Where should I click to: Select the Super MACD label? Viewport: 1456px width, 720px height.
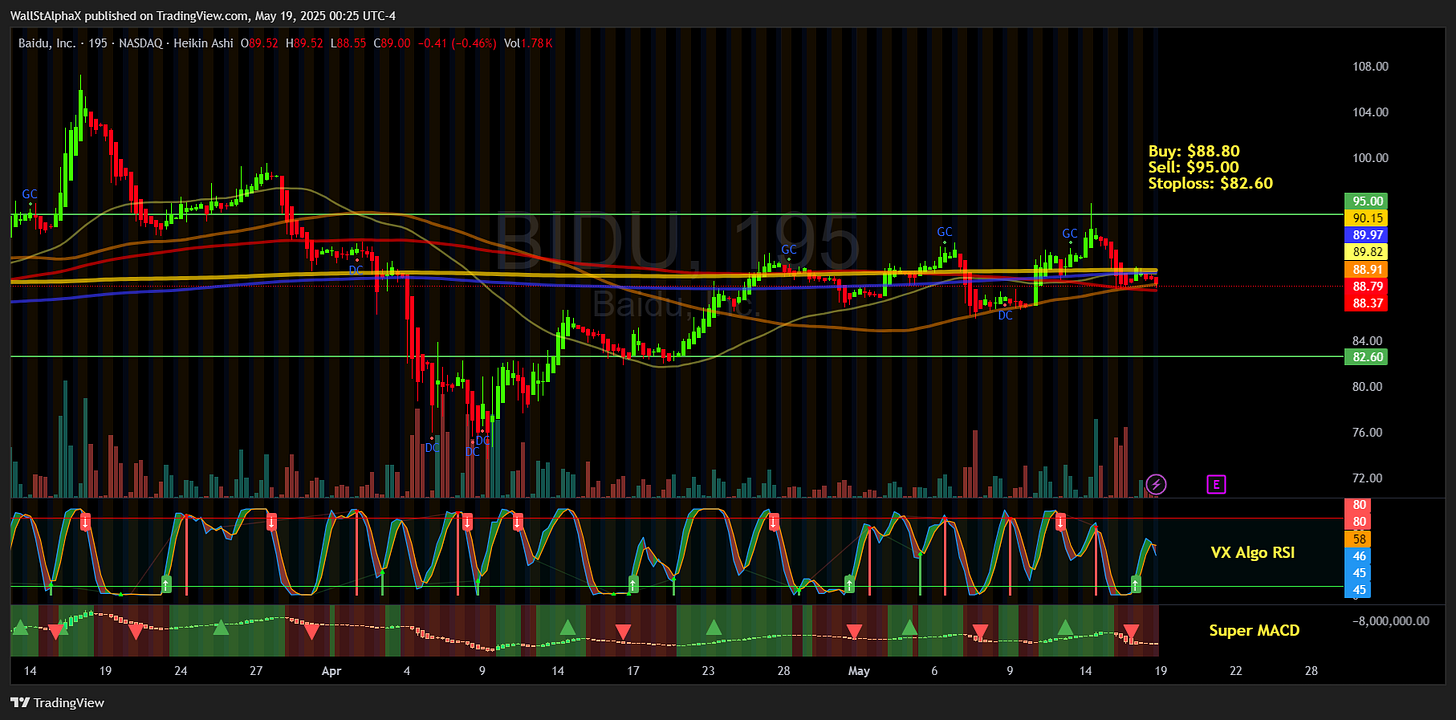pyautogui.click(x=1254, y=630)
